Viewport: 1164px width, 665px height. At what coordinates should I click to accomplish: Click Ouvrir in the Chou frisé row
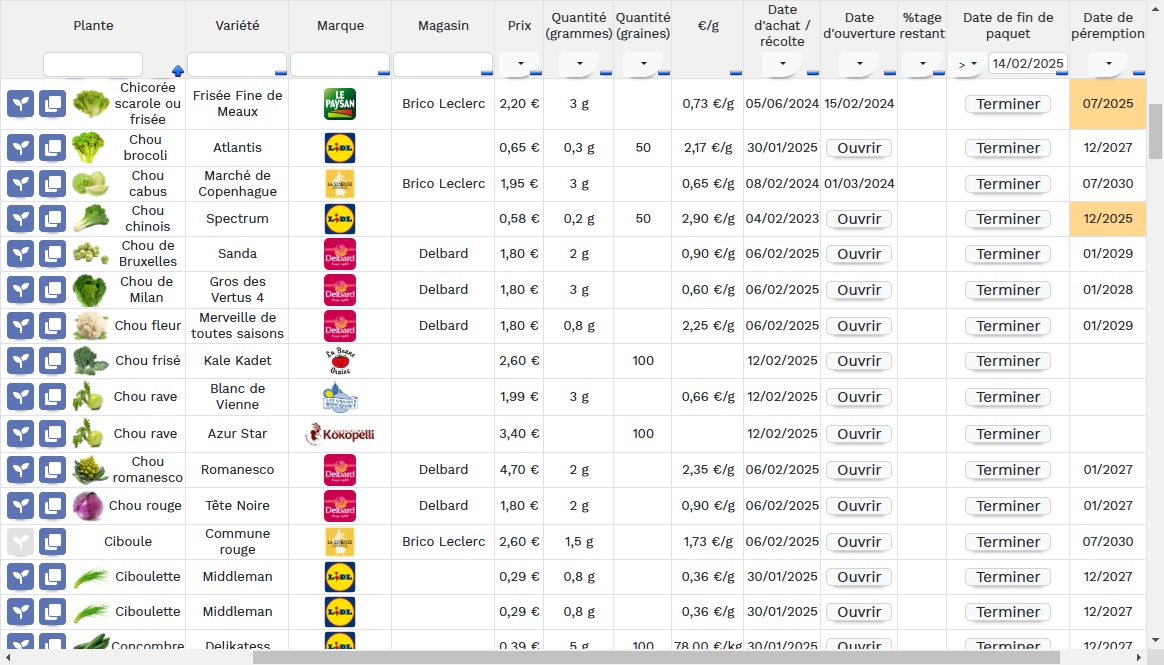859,361
